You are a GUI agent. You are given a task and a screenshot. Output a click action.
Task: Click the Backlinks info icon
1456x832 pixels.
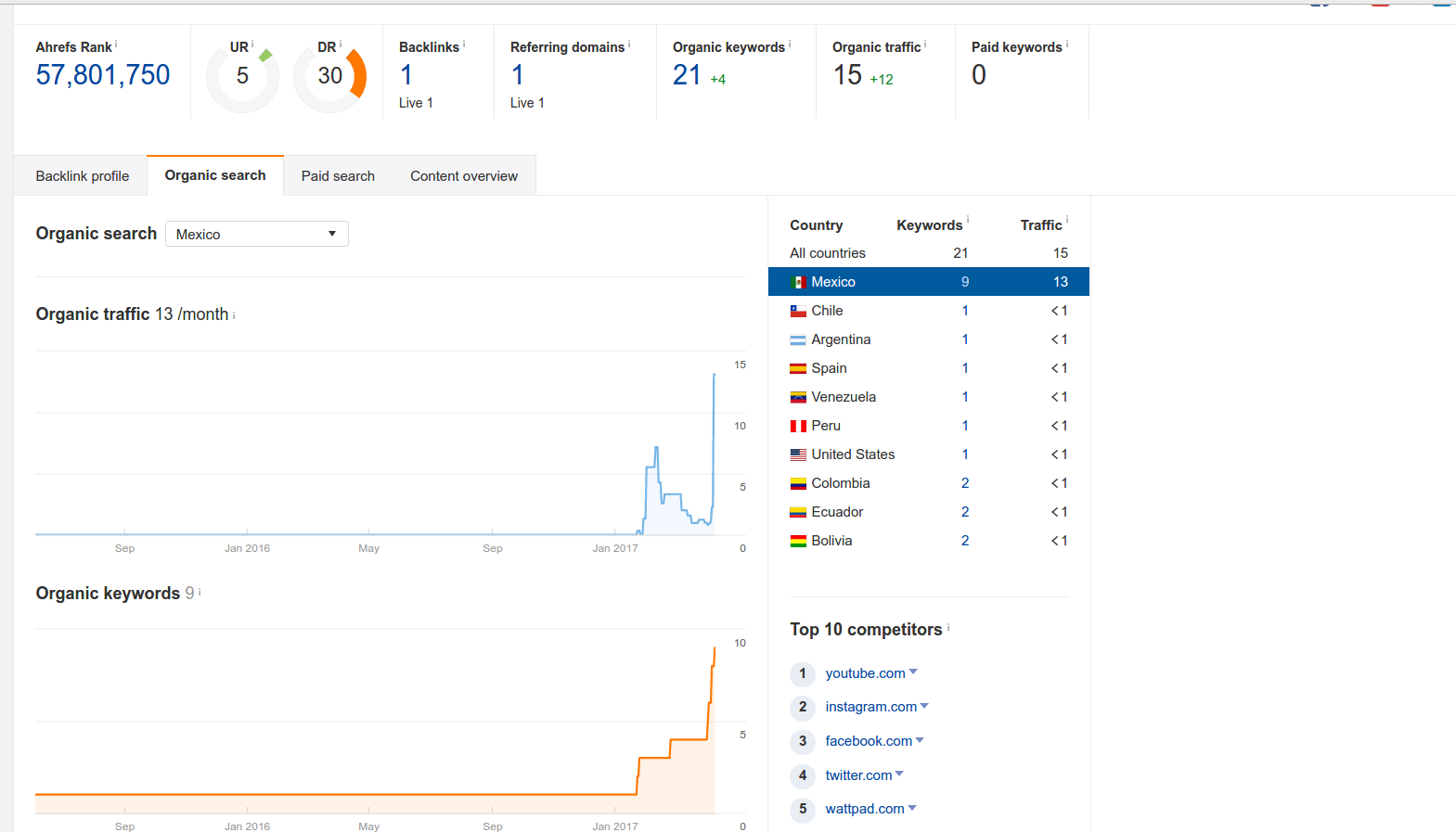[464, 44]
